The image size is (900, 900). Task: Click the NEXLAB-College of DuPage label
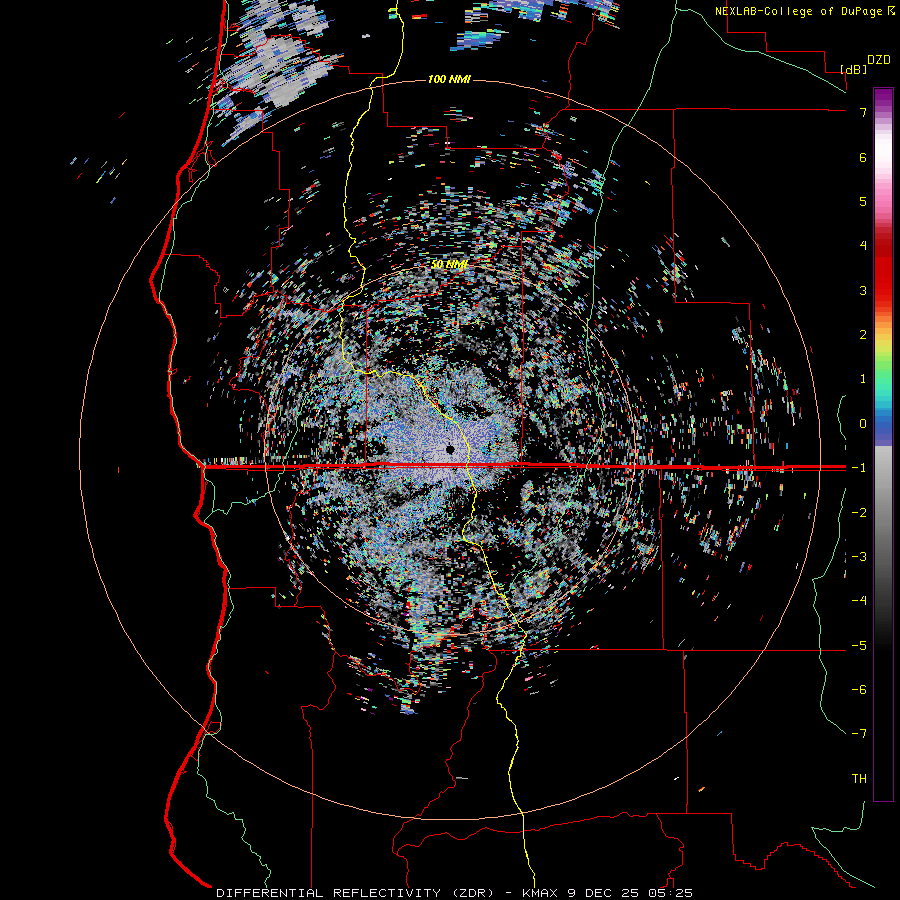[799, 11]
